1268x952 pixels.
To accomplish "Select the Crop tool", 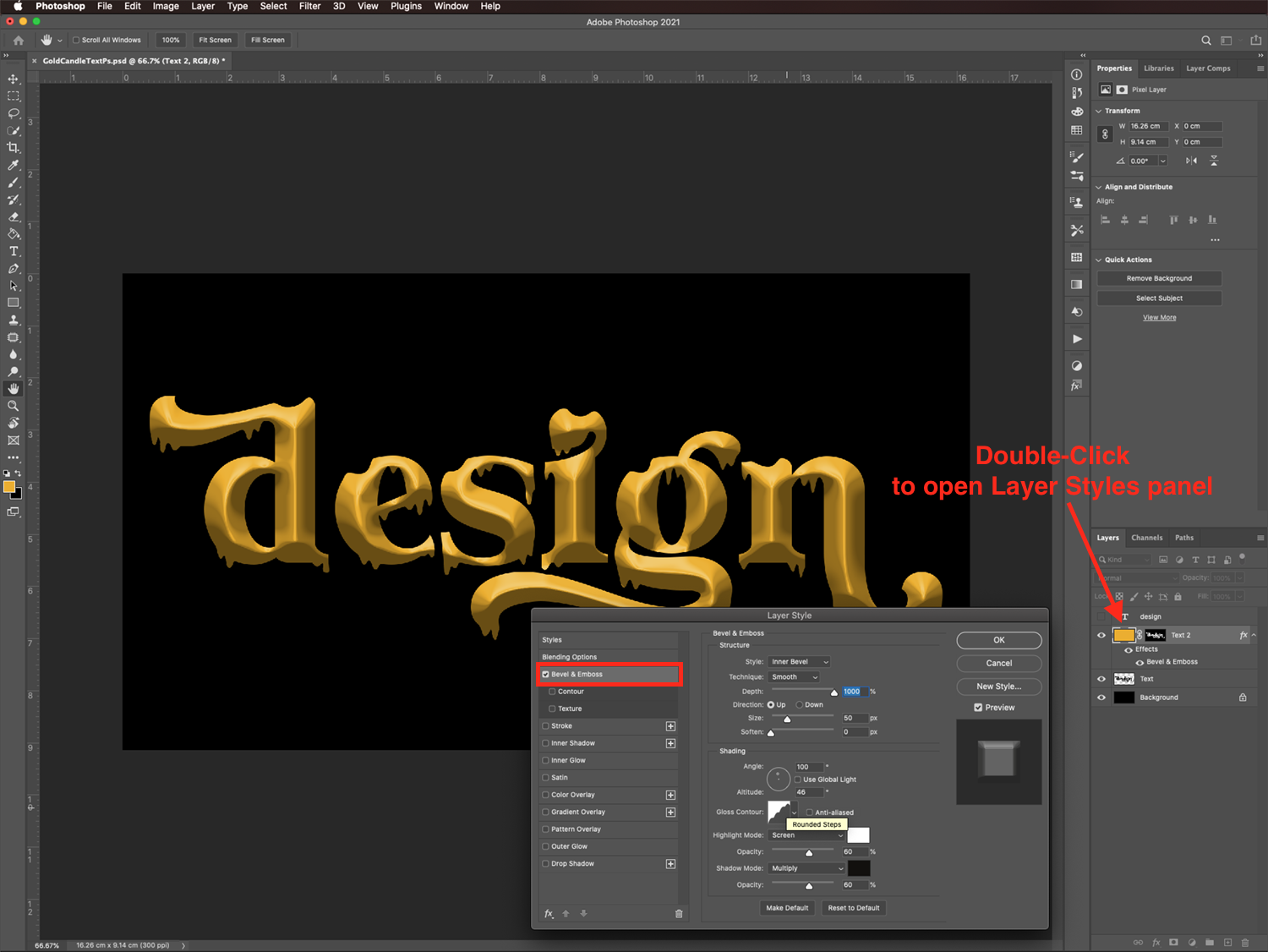I will pos(14,148).
